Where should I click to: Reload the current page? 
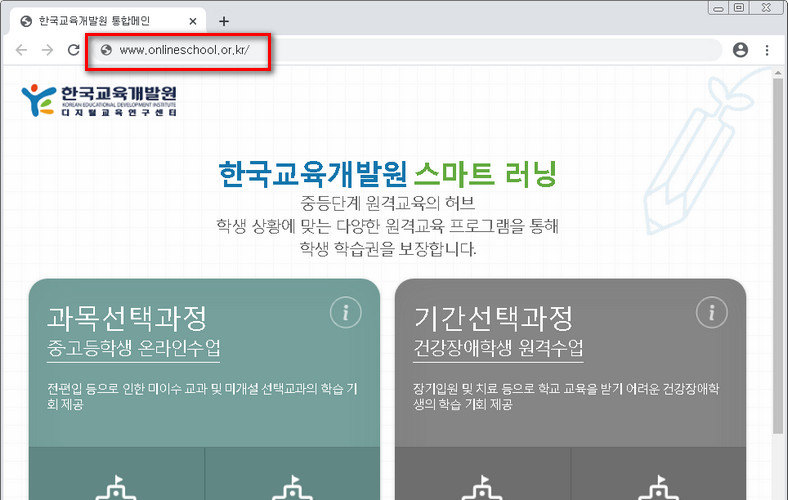tap(74, 50)
